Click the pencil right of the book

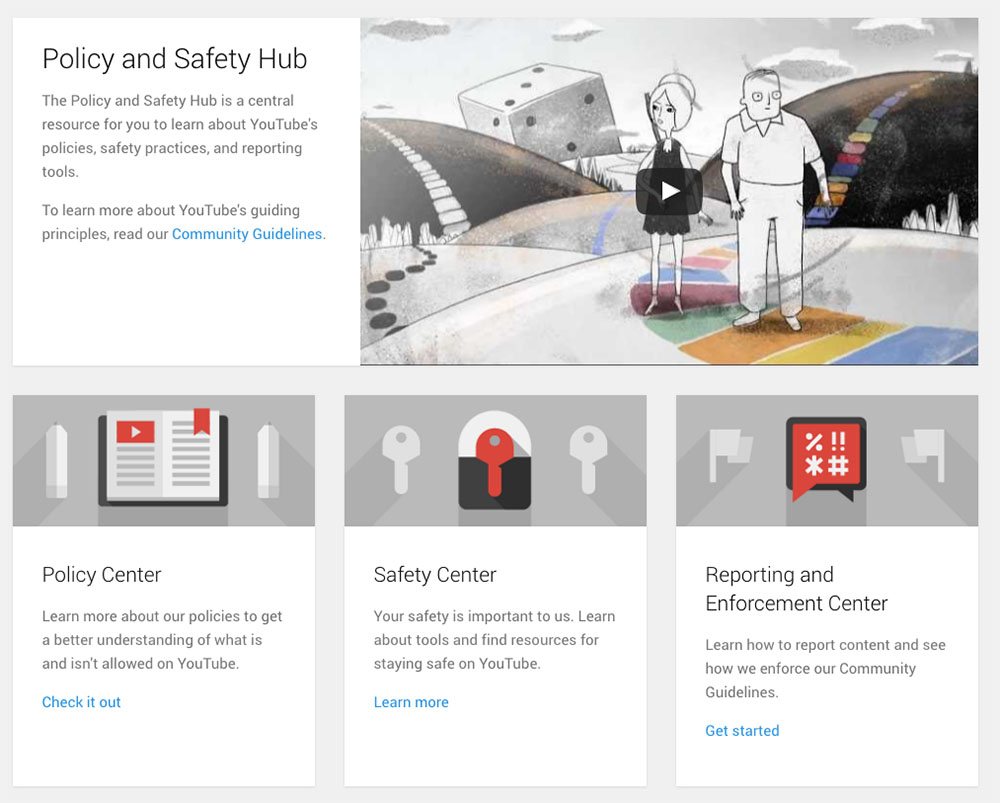tap(268, 460)
